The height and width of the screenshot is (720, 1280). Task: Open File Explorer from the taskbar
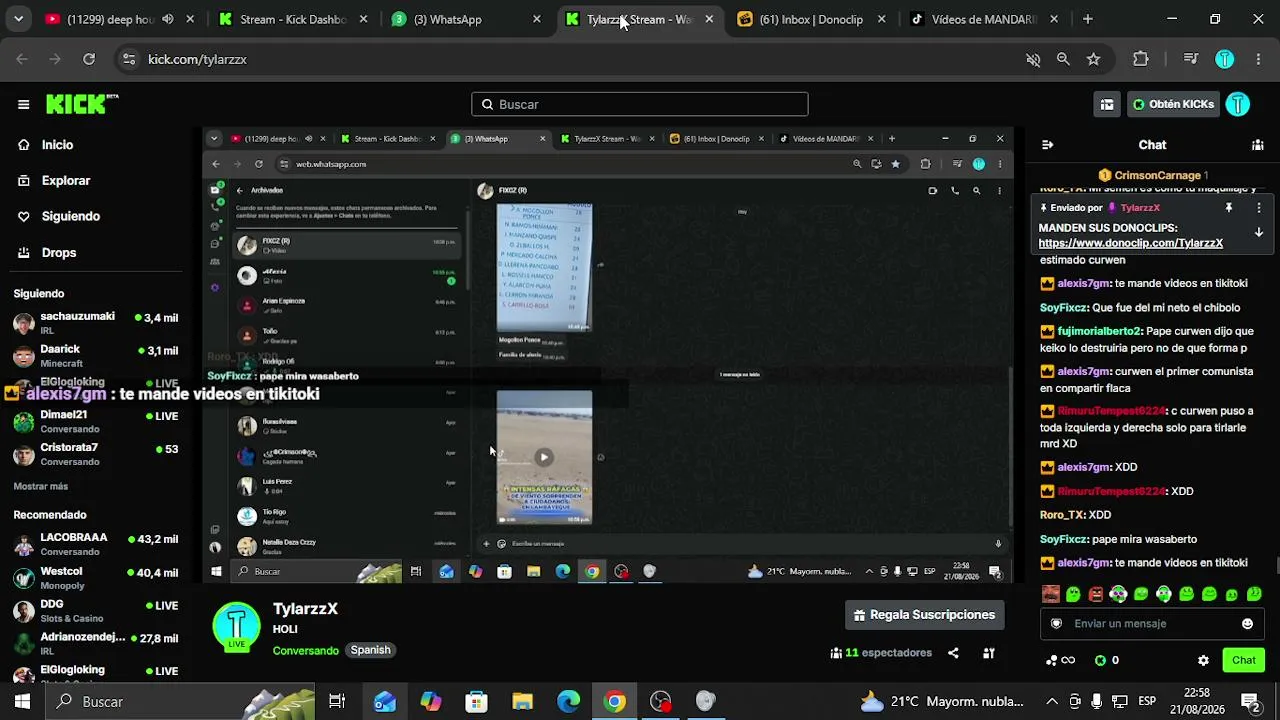(x=522, y=701)
